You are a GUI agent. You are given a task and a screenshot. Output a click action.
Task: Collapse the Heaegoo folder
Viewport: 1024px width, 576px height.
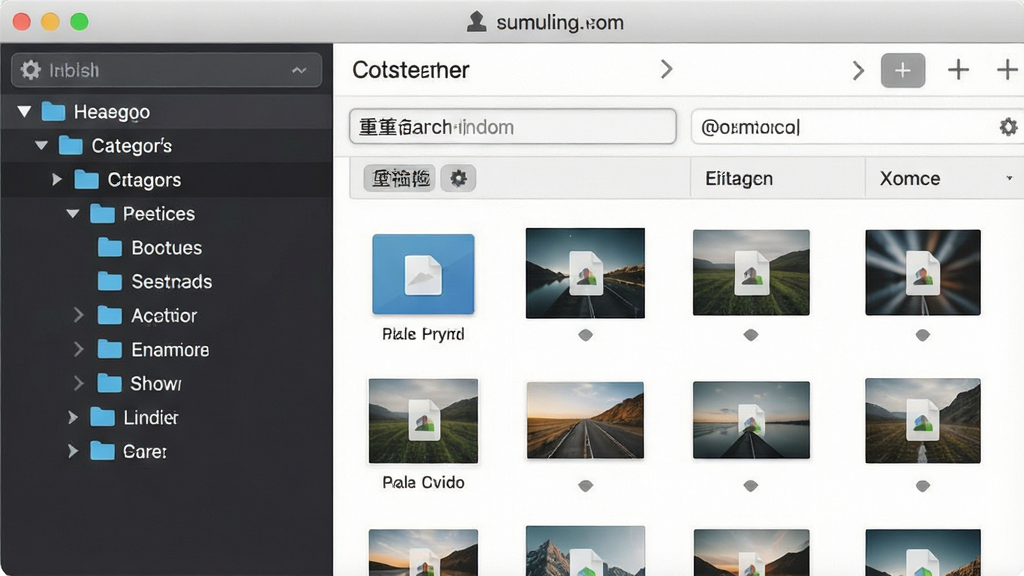(24, 112)
